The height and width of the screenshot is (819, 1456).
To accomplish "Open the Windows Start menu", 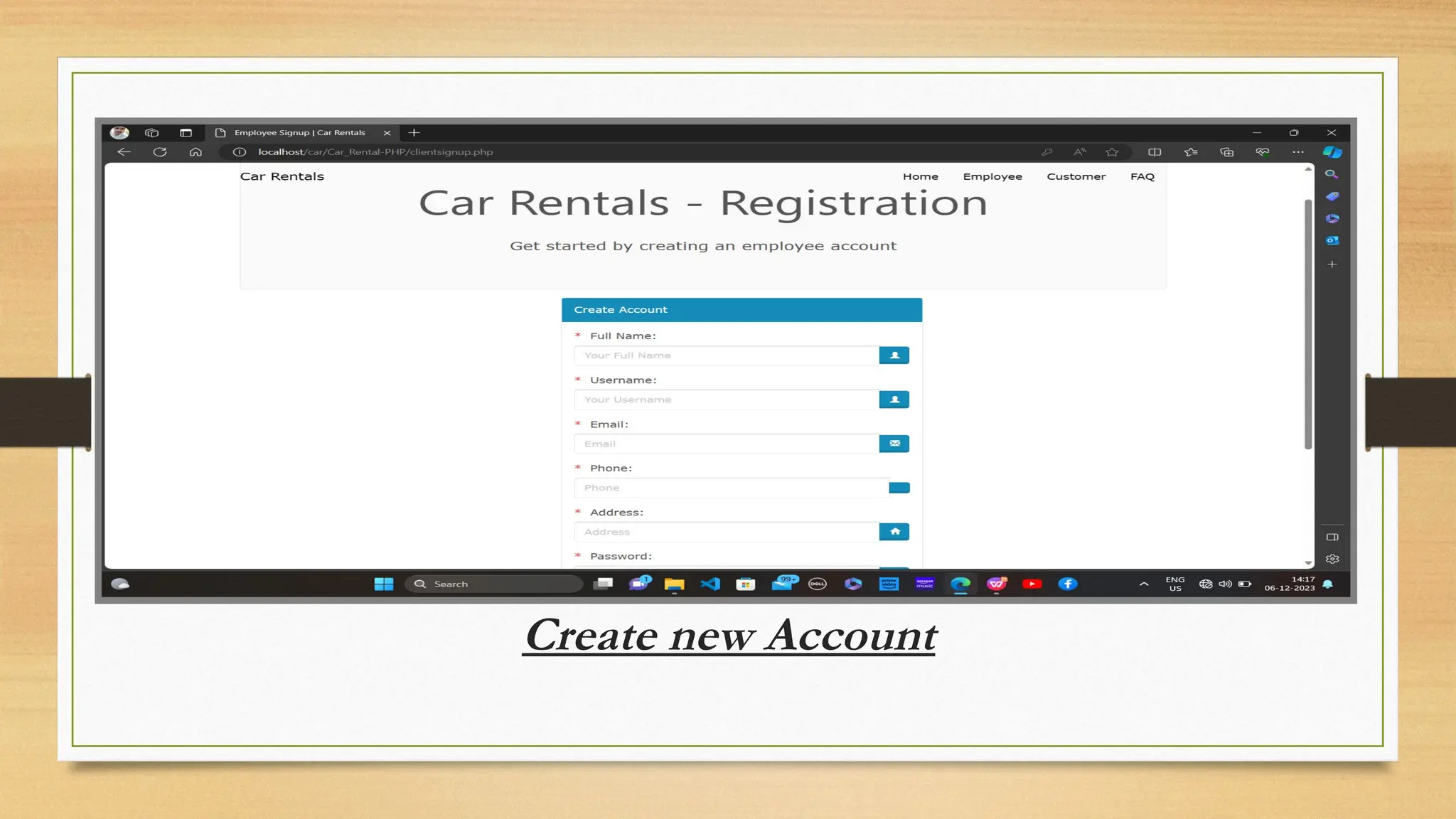I will (x=384, y=584).
